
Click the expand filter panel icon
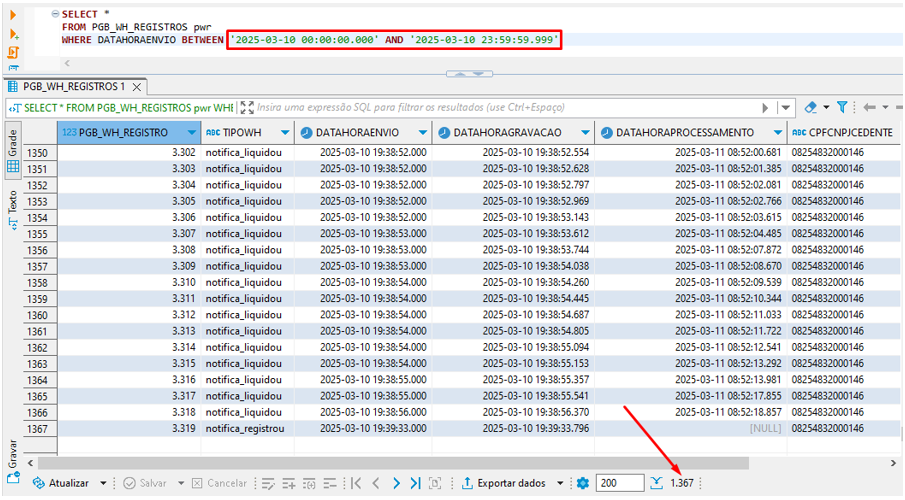[247, 107]
